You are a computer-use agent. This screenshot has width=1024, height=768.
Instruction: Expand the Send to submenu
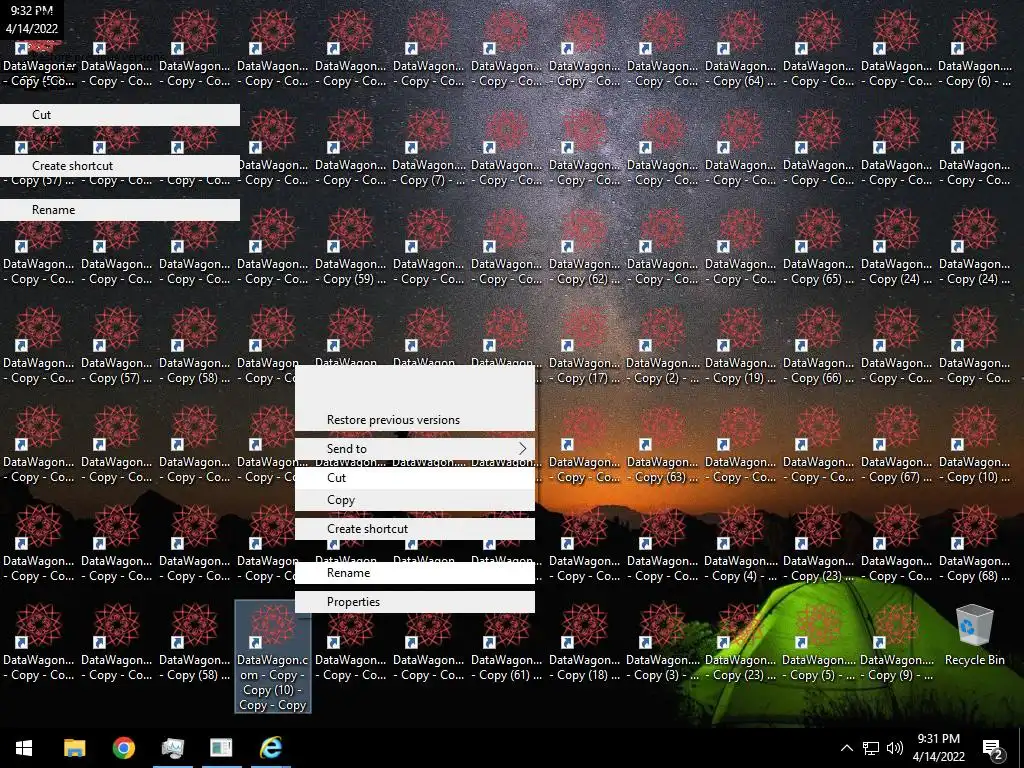pos(415,449)
